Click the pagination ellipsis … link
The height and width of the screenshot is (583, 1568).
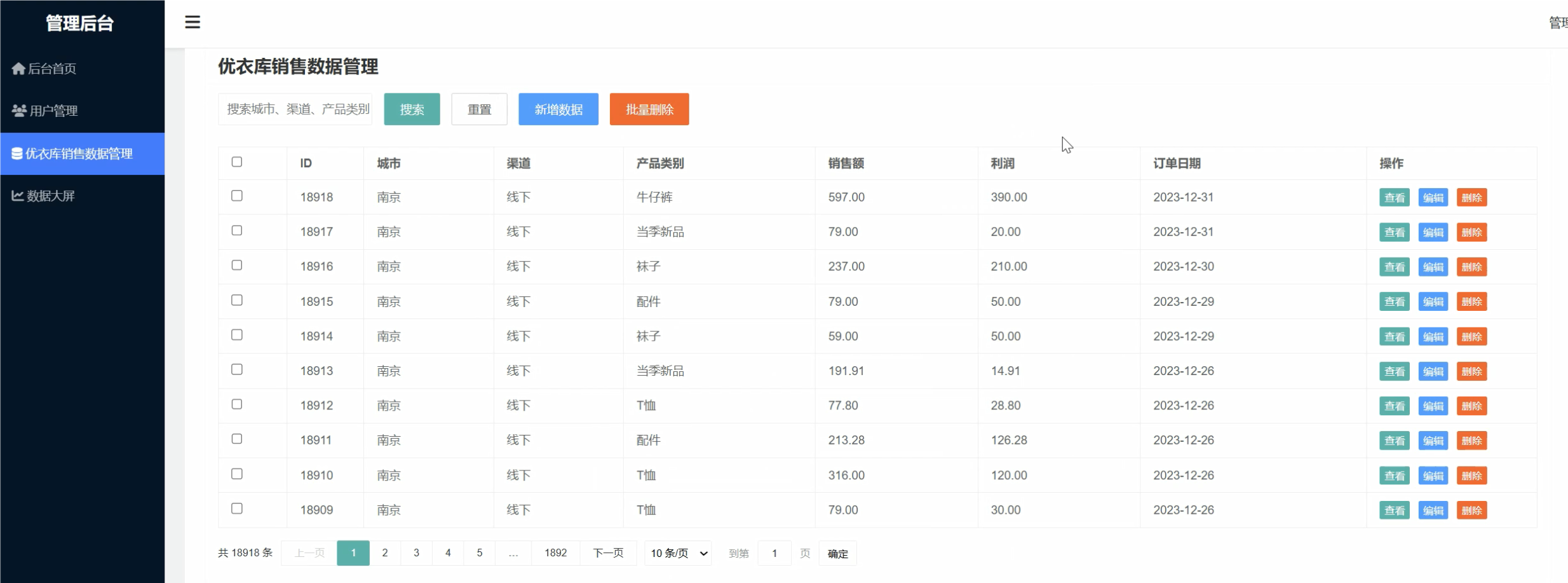pos(513,553)
